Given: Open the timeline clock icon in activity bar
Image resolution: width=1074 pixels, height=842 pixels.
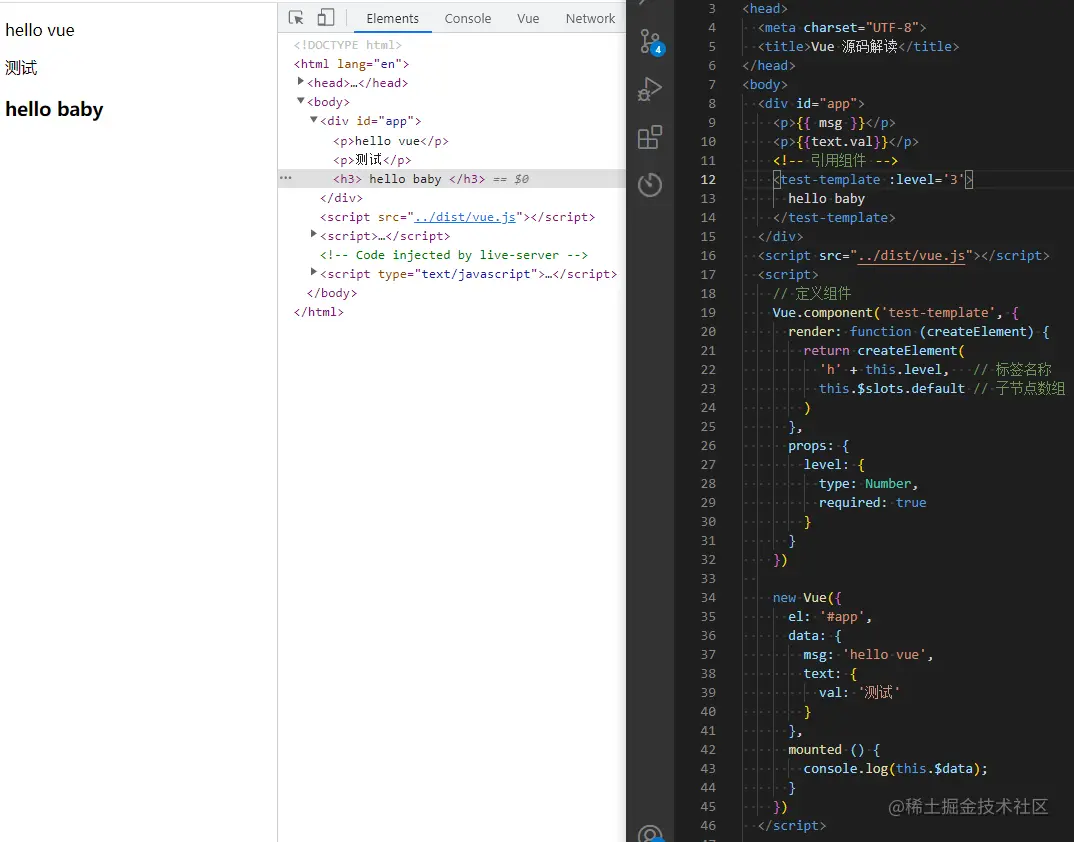Looking at the screenshot, I should point(650,184).
